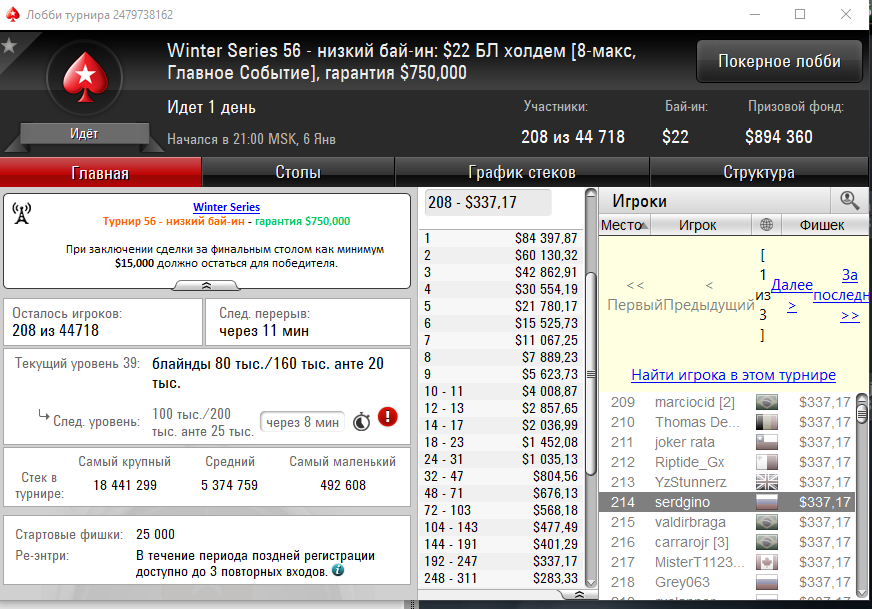Jump to last players page link
This screenshot has width=872, height=609.
pyautogui.click(x=841, y=295)
